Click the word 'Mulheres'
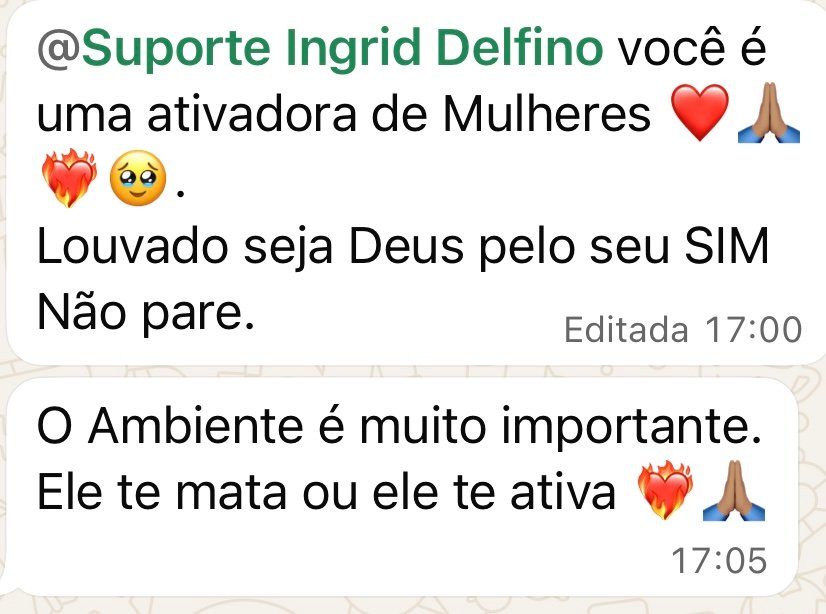Image resolution: width=826 pixels, height=614 pixels. pos(547,113)
